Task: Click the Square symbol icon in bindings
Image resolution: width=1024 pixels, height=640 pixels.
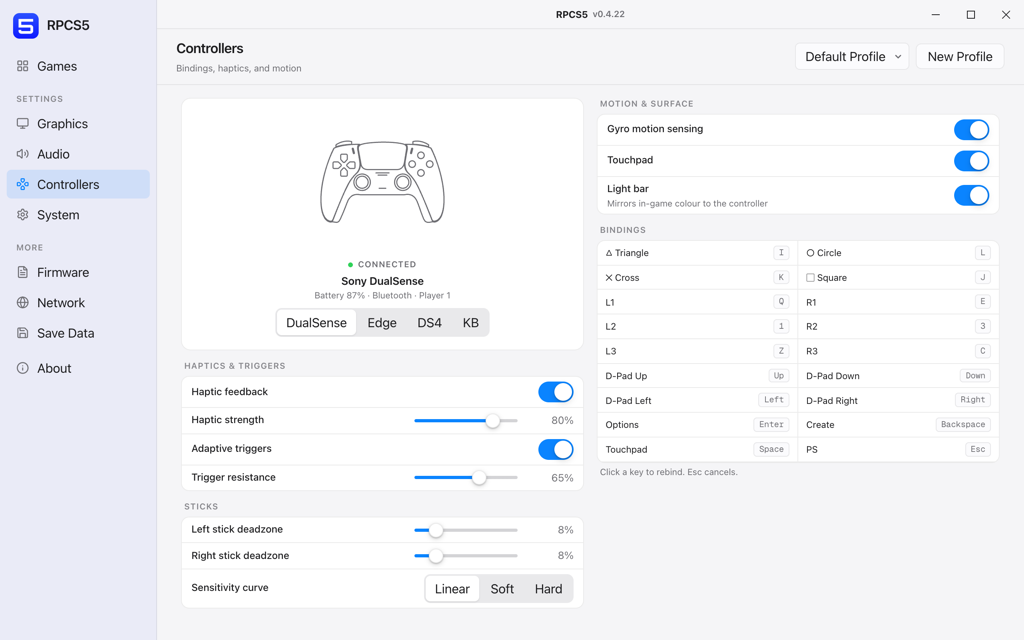Action: click(x=810, y=278)
